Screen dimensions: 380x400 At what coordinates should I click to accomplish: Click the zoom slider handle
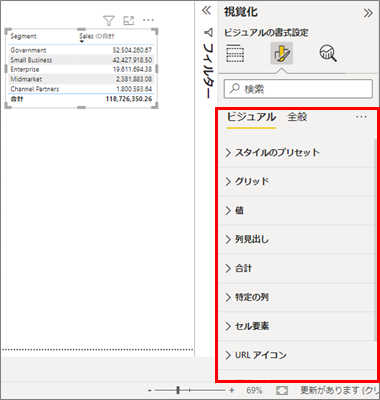178,390
